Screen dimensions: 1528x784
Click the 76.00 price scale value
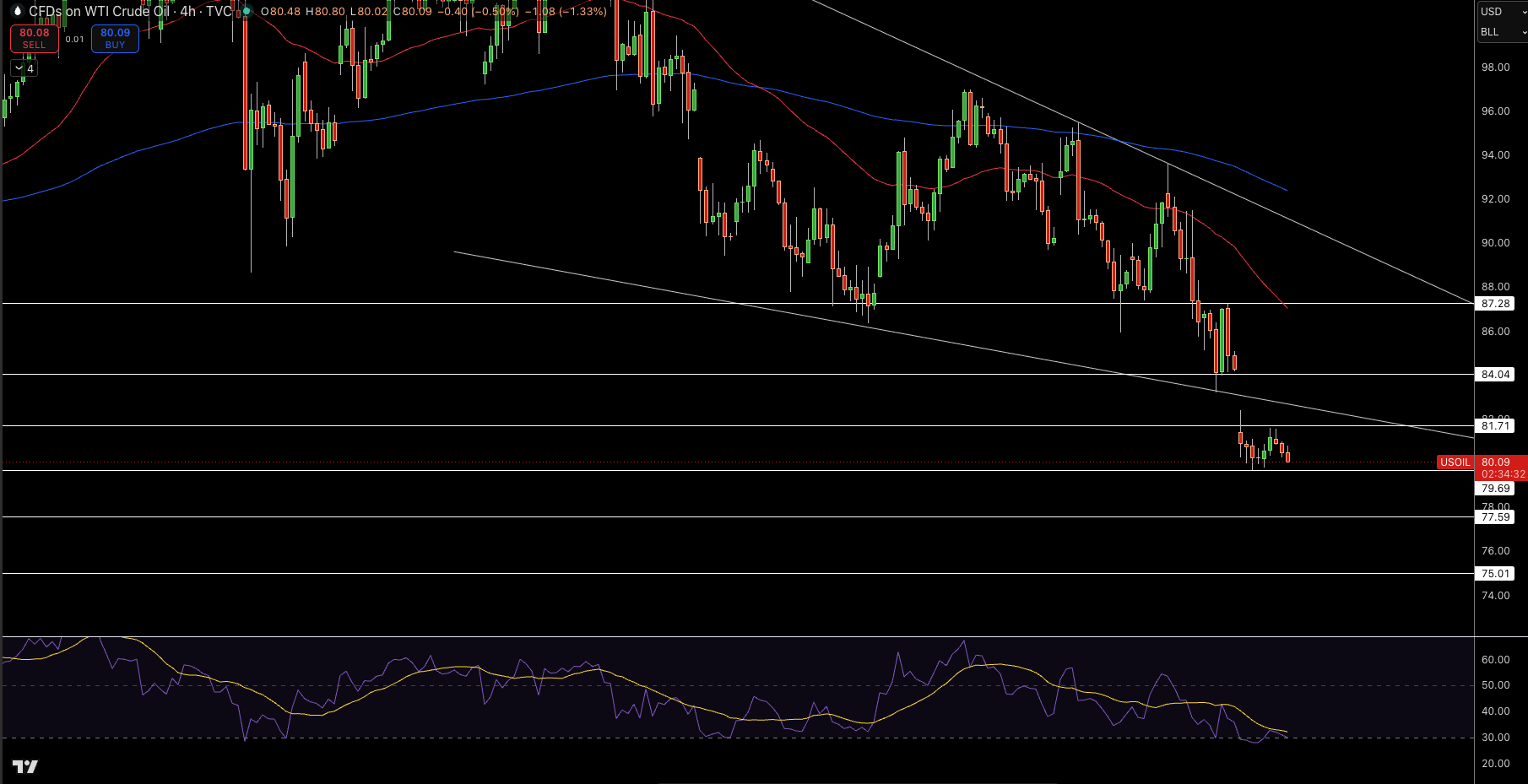1496,551
